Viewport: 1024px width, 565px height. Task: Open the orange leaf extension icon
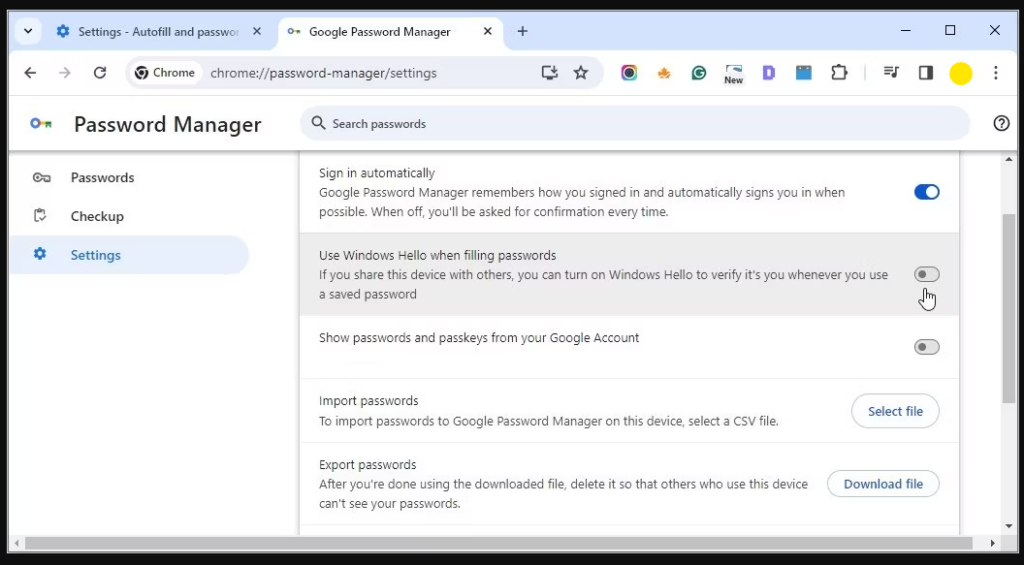point(664,73)
